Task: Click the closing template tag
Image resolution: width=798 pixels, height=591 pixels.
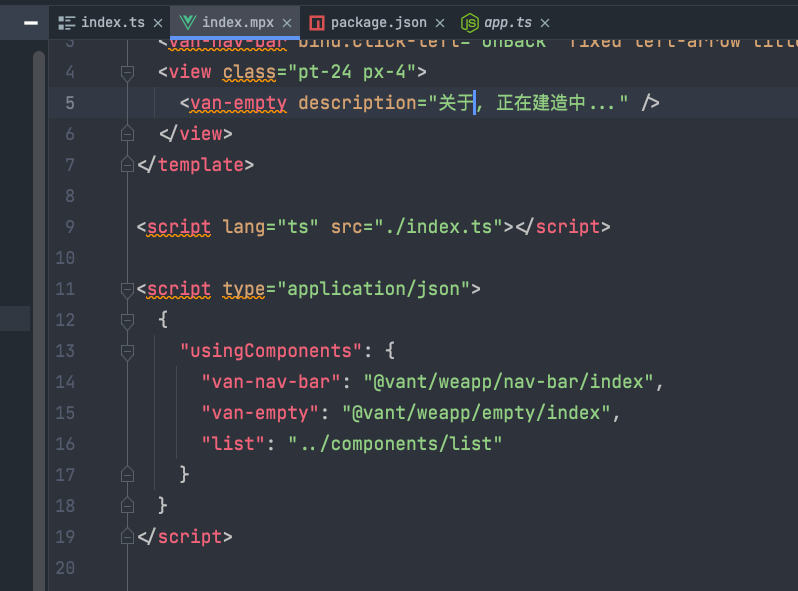Action: pos(196,165)
